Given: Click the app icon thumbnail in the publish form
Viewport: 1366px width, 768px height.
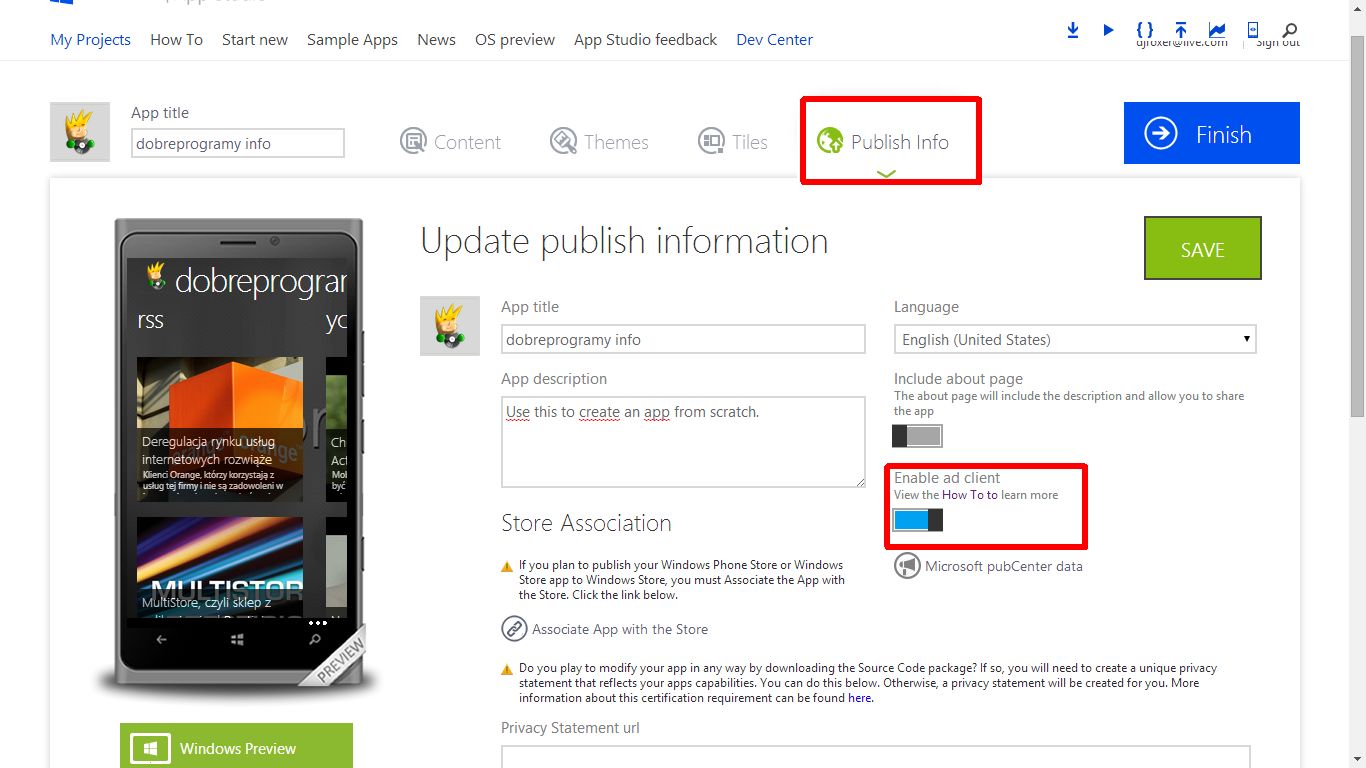Looking at the screenshot, I should [x=450, y=326].
